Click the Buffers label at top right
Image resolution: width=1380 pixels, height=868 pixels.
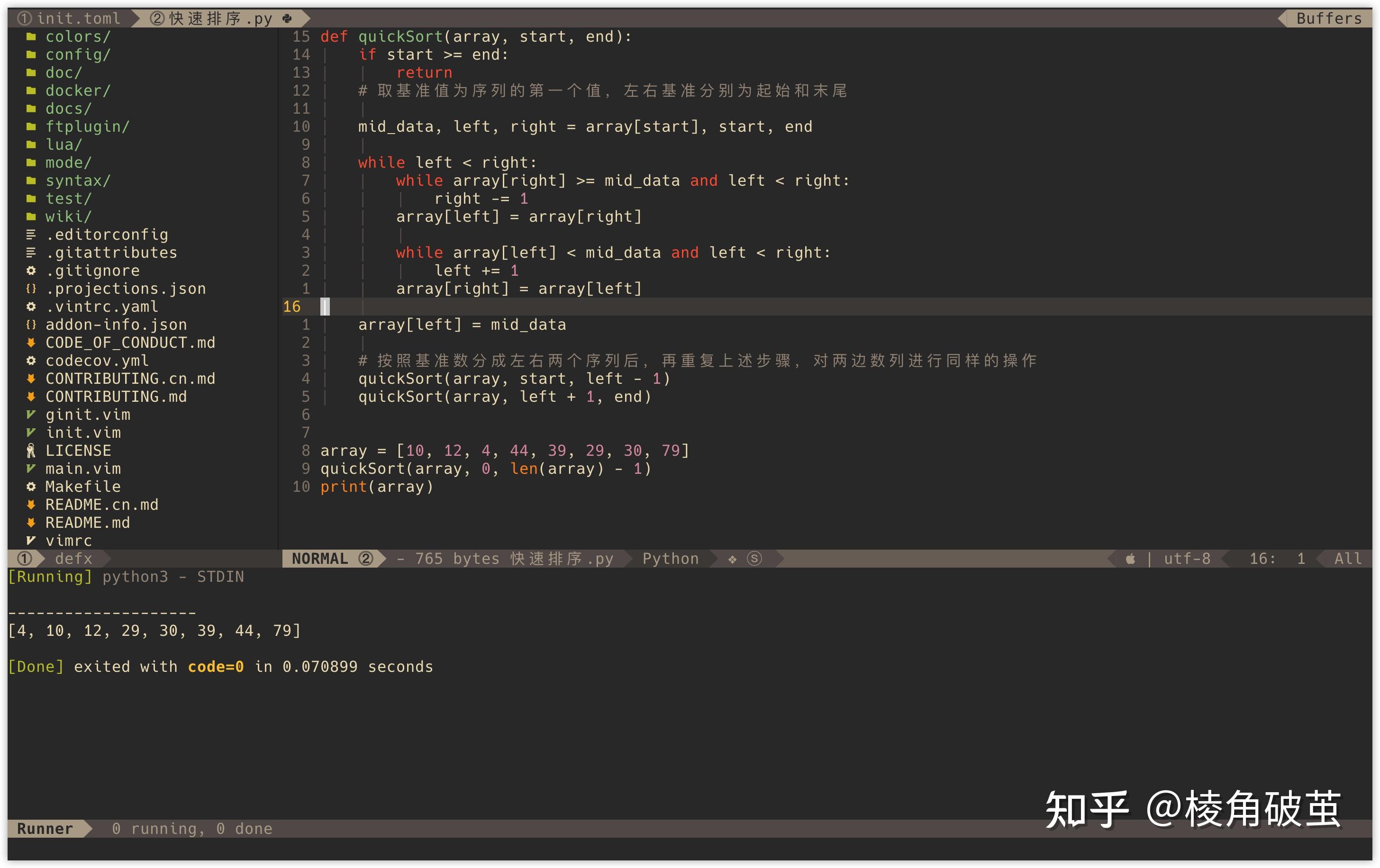[x=1329, y=18]
